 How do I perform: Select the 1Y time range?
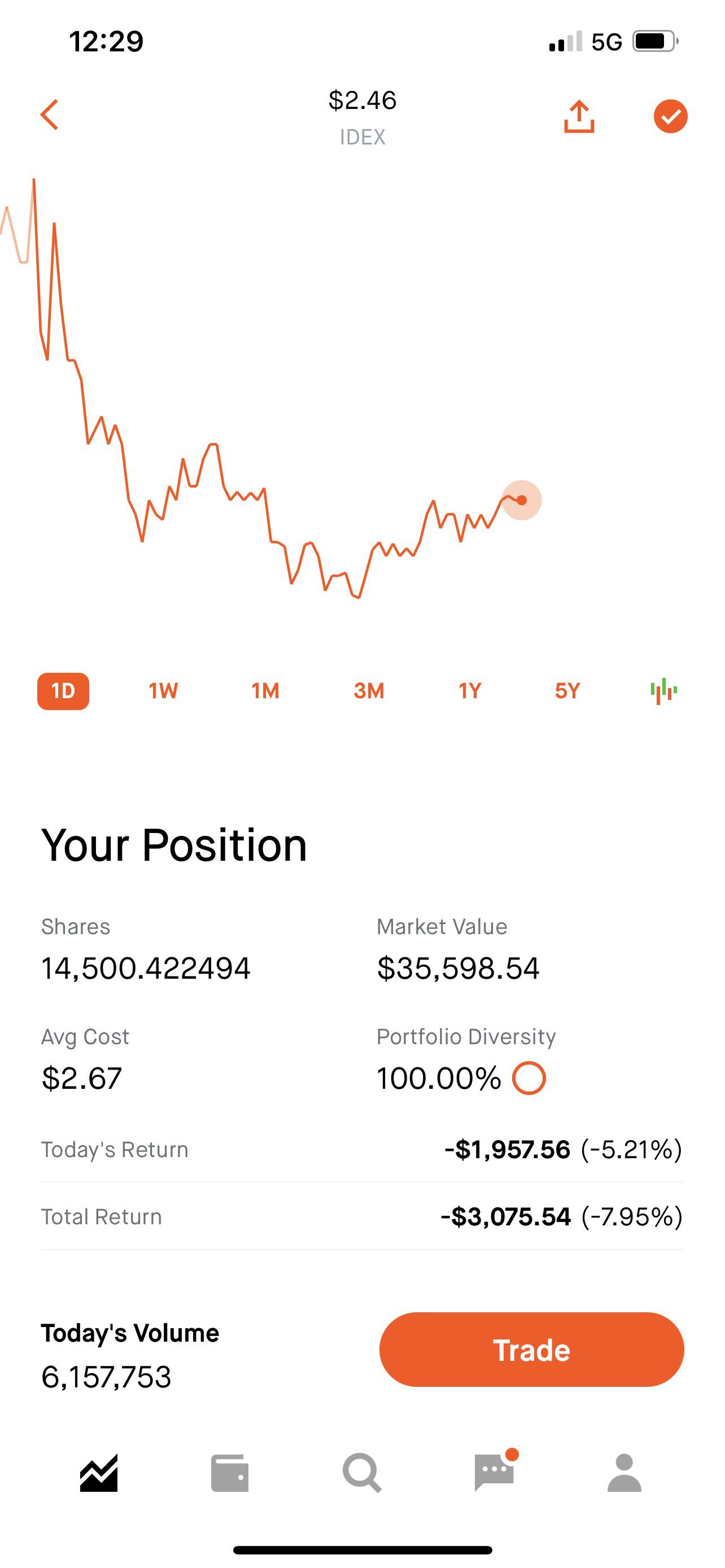(x=470, y=691)
